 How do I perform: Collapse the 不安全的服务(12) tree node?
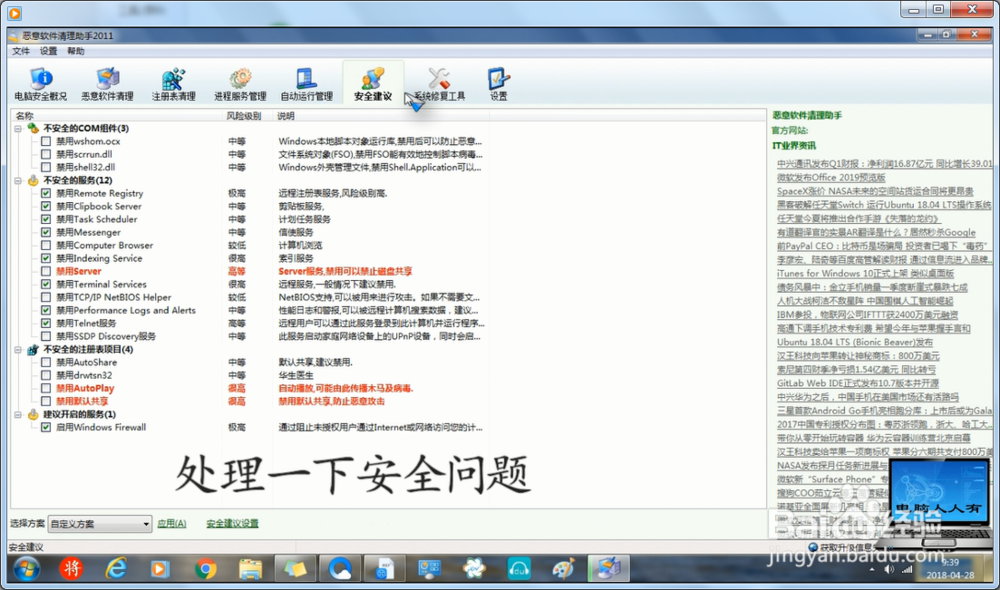click(x=18, y=181)
